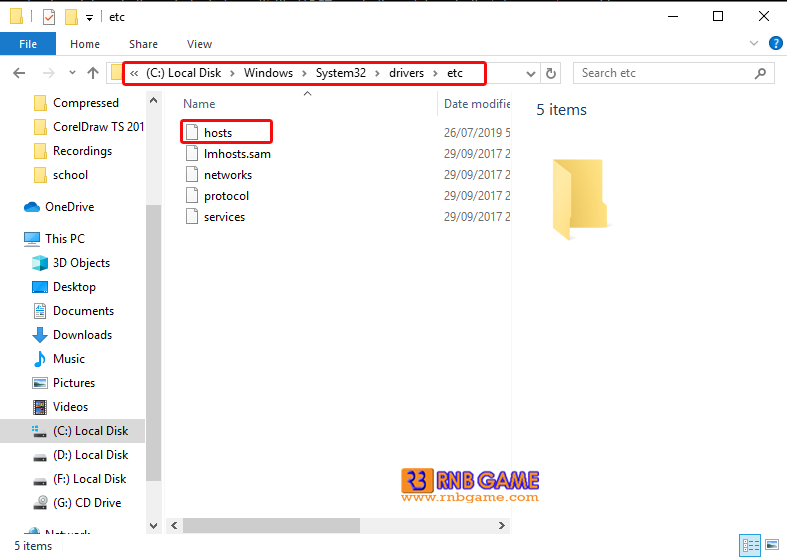Screen dimensions: 787x557
Task: Switch to the View ribbon tab
Action: click(199, 44)
